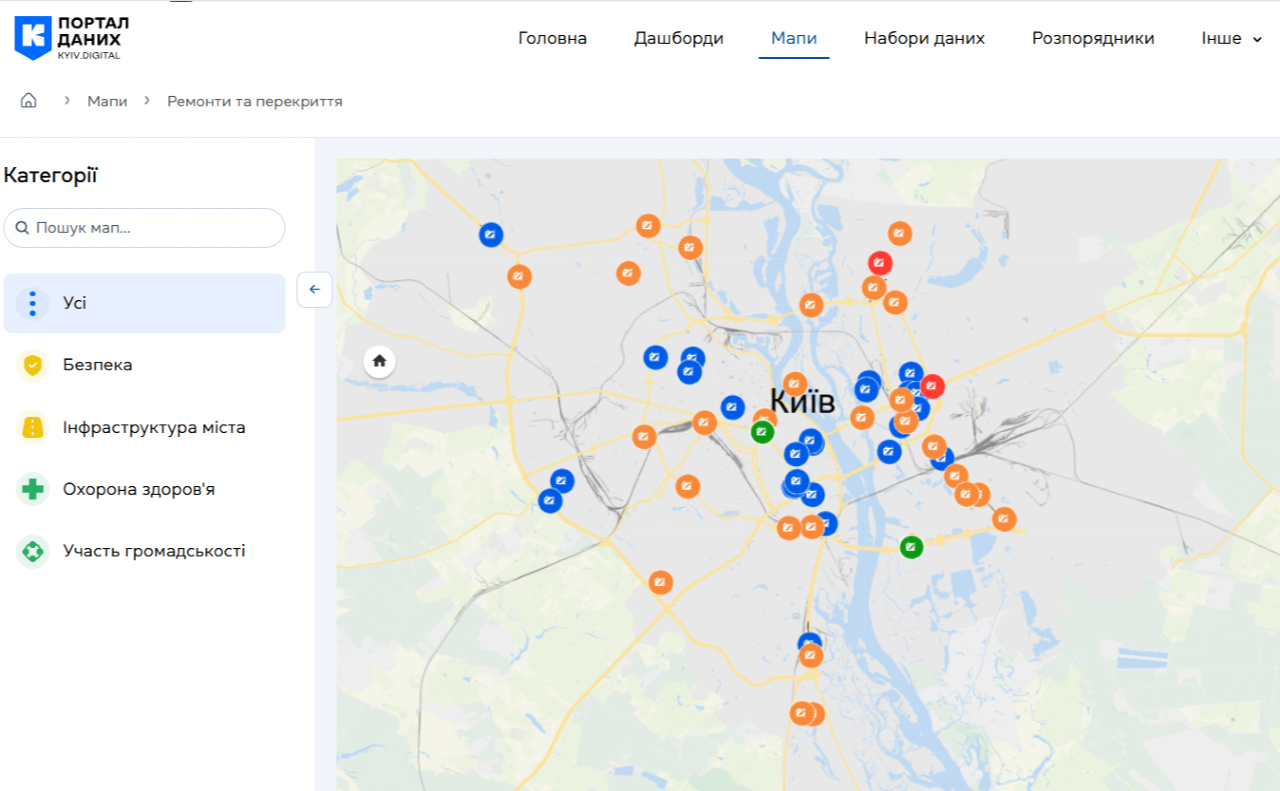
Task: Click the green marker left of Київ label
Action: coord(762,432)
